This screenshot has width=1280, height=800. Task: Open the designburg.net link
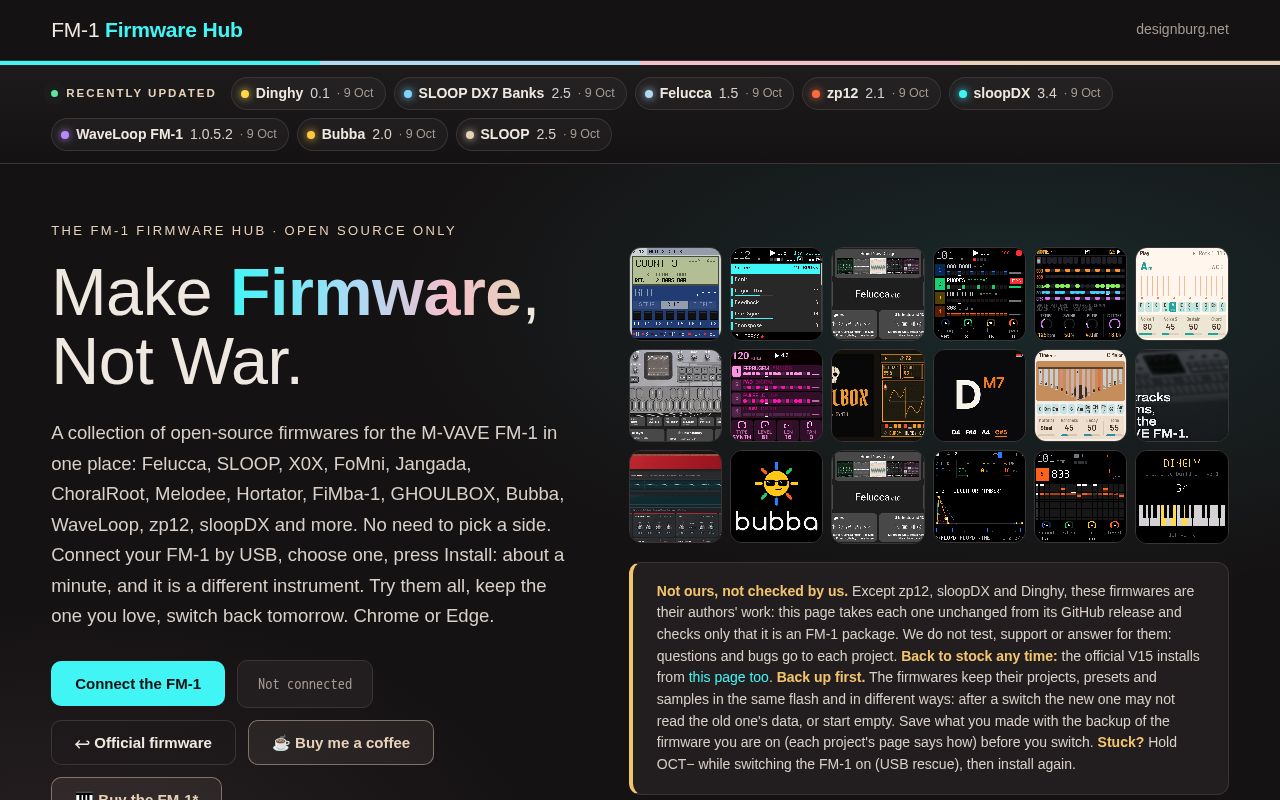pos(1182,29)
